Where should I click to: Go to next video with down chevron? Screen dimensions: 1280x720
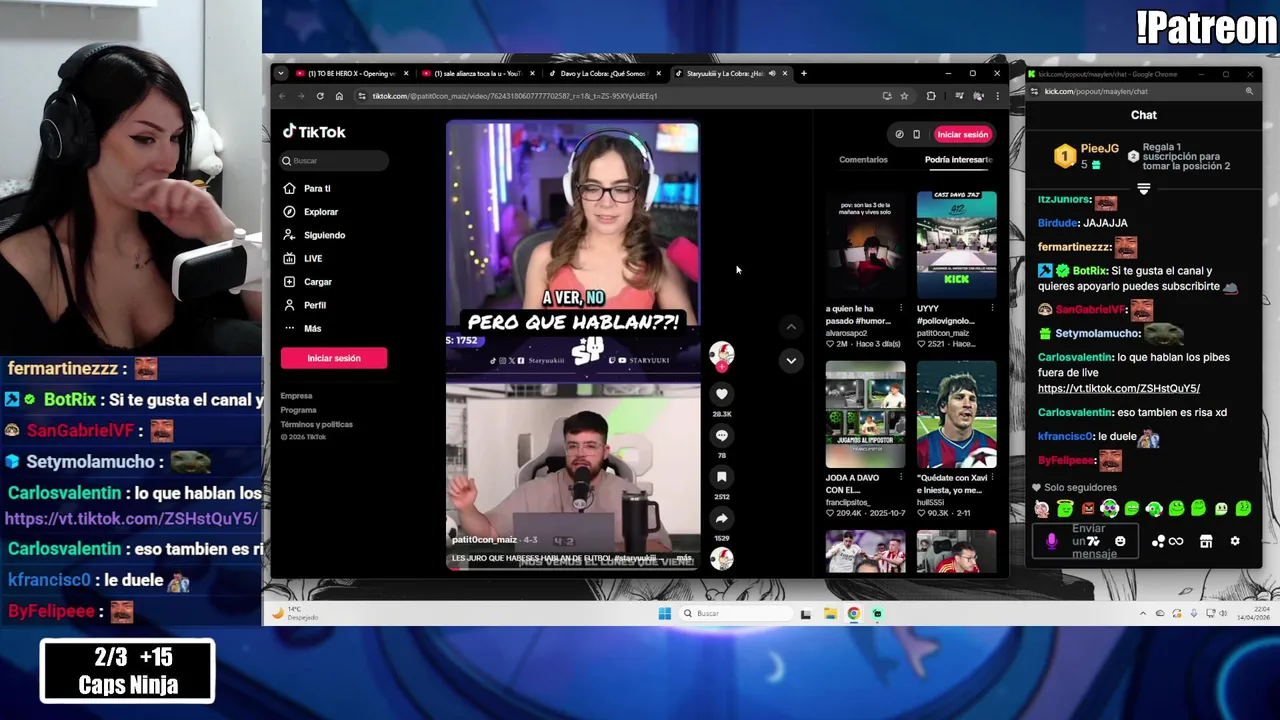click(x=791, y=360)
